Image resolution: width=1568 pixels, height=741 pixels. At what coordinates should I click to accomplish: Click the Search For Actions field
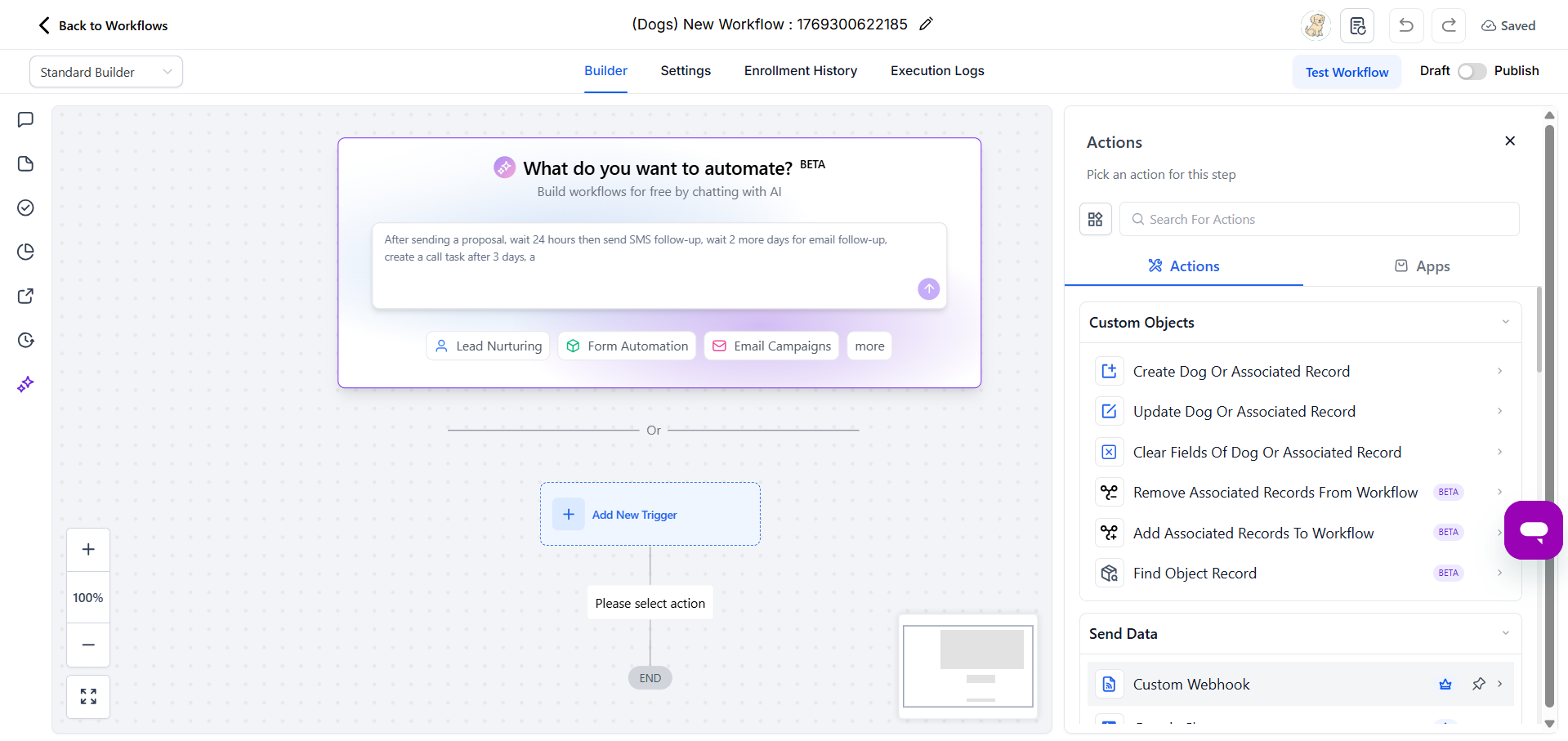coord(1318,219)
